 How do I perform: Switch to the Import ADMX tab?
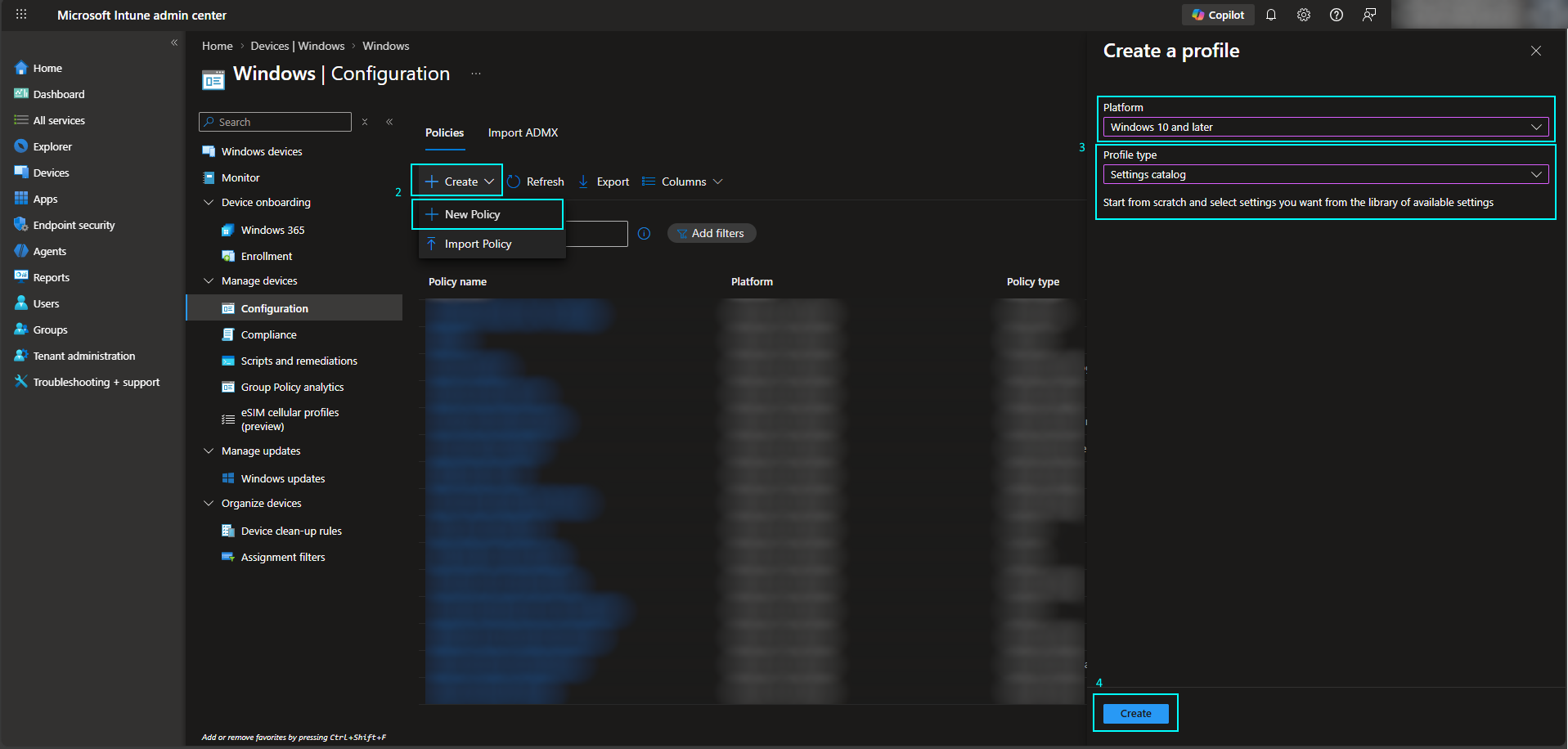tap(523, 132)
